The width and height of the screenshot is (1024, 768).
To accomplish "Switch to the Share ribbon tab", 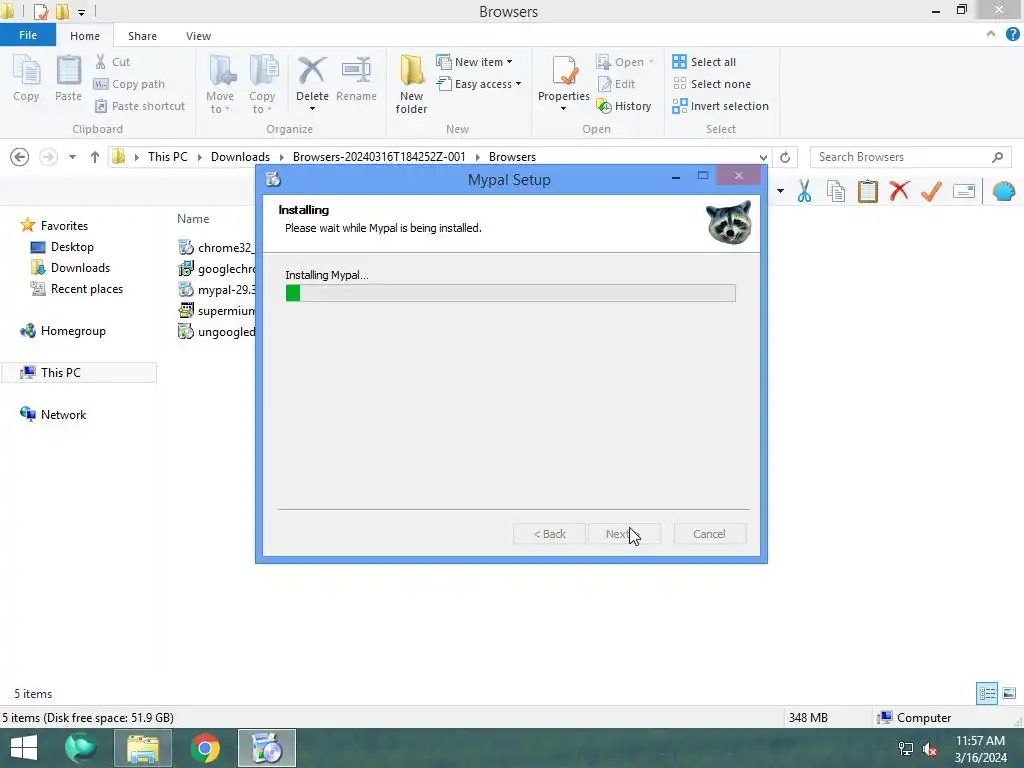I will pyautogui.click(x=142, y=36).
